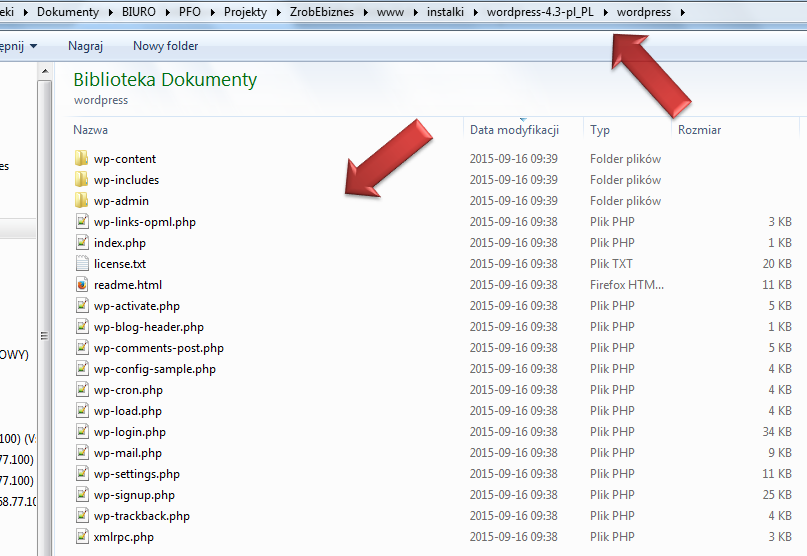
Task: Select the xmlrpc.php file name
Action: pos(124,537)
